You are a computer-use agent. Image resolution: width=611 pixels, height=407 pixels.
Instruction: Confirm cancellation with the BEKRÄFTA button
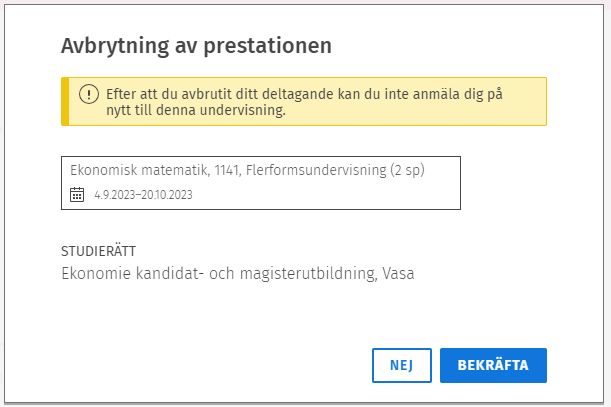pos(493,365)
